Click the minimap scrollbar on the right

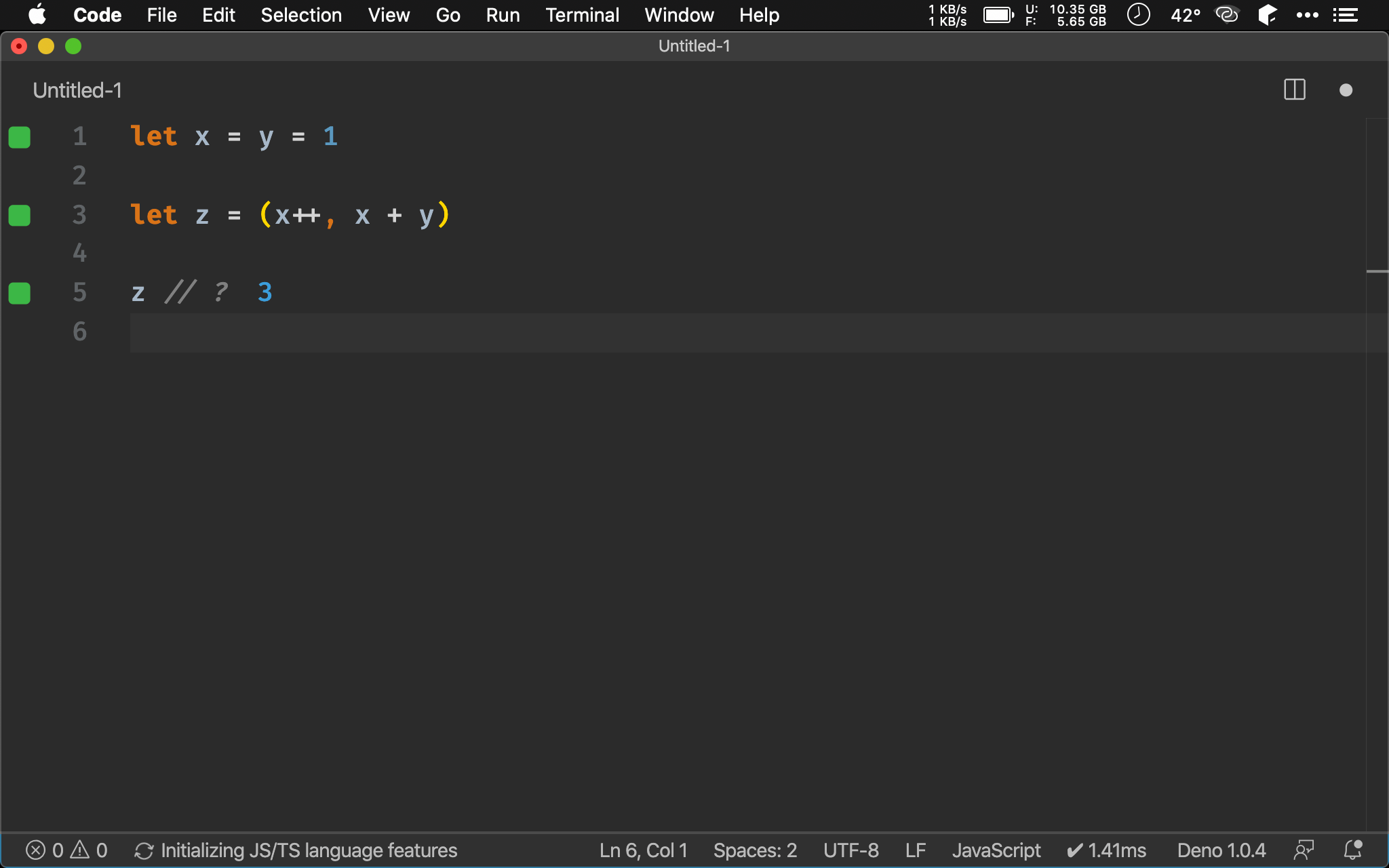point(1377,271)
